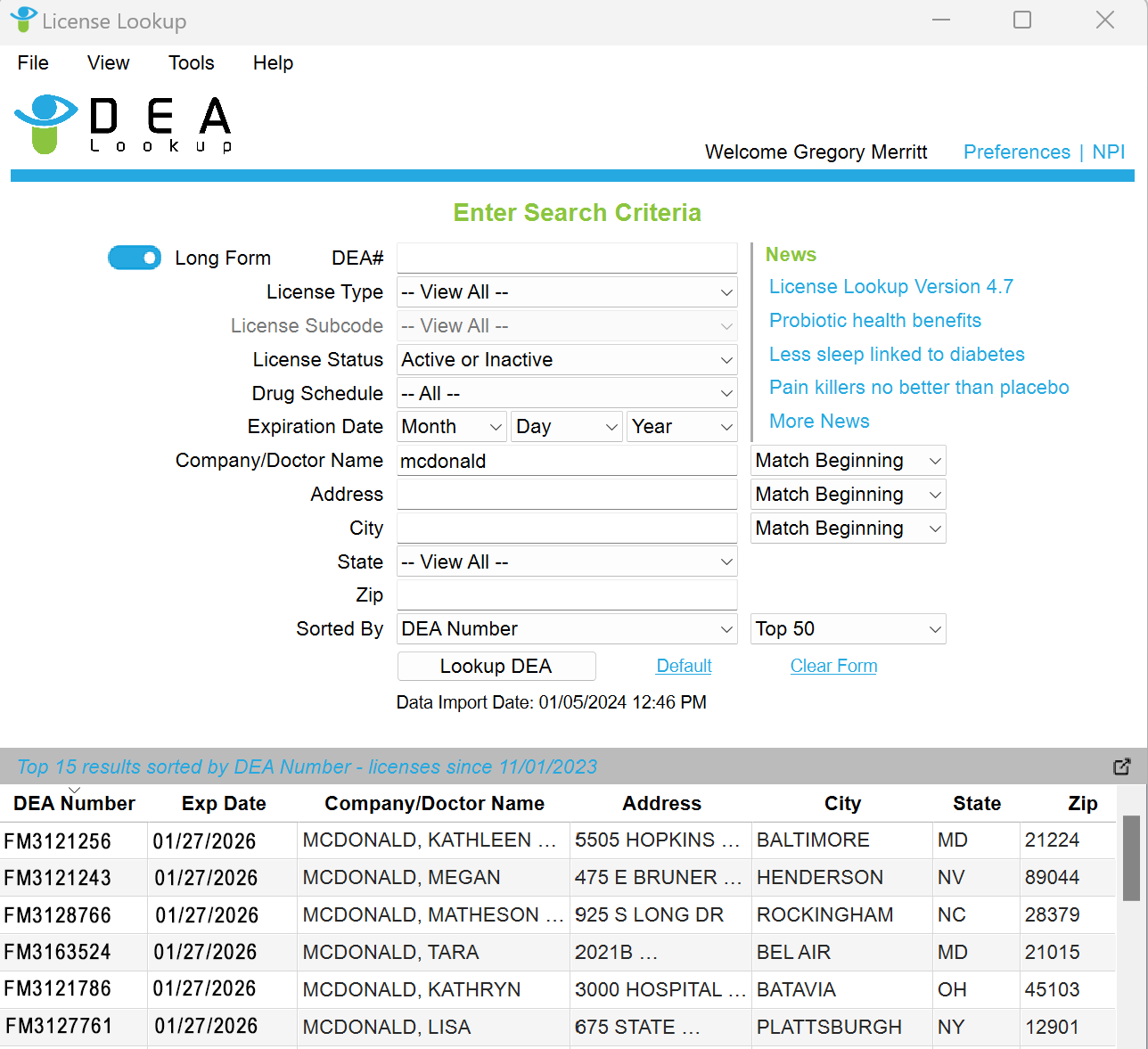Open the File menu
The image size is (1148, 1049).
coord(33,63)
